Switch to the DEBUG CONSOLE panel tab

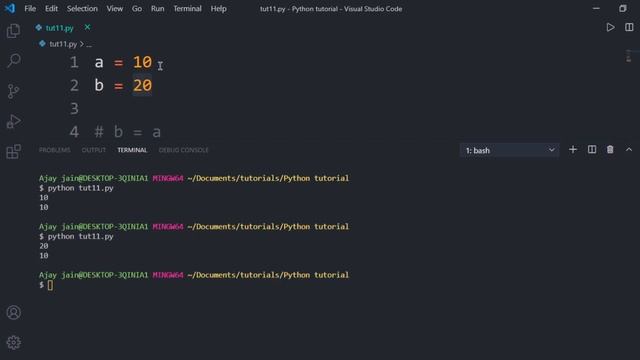pyautogui.click(x=183, y=150)
